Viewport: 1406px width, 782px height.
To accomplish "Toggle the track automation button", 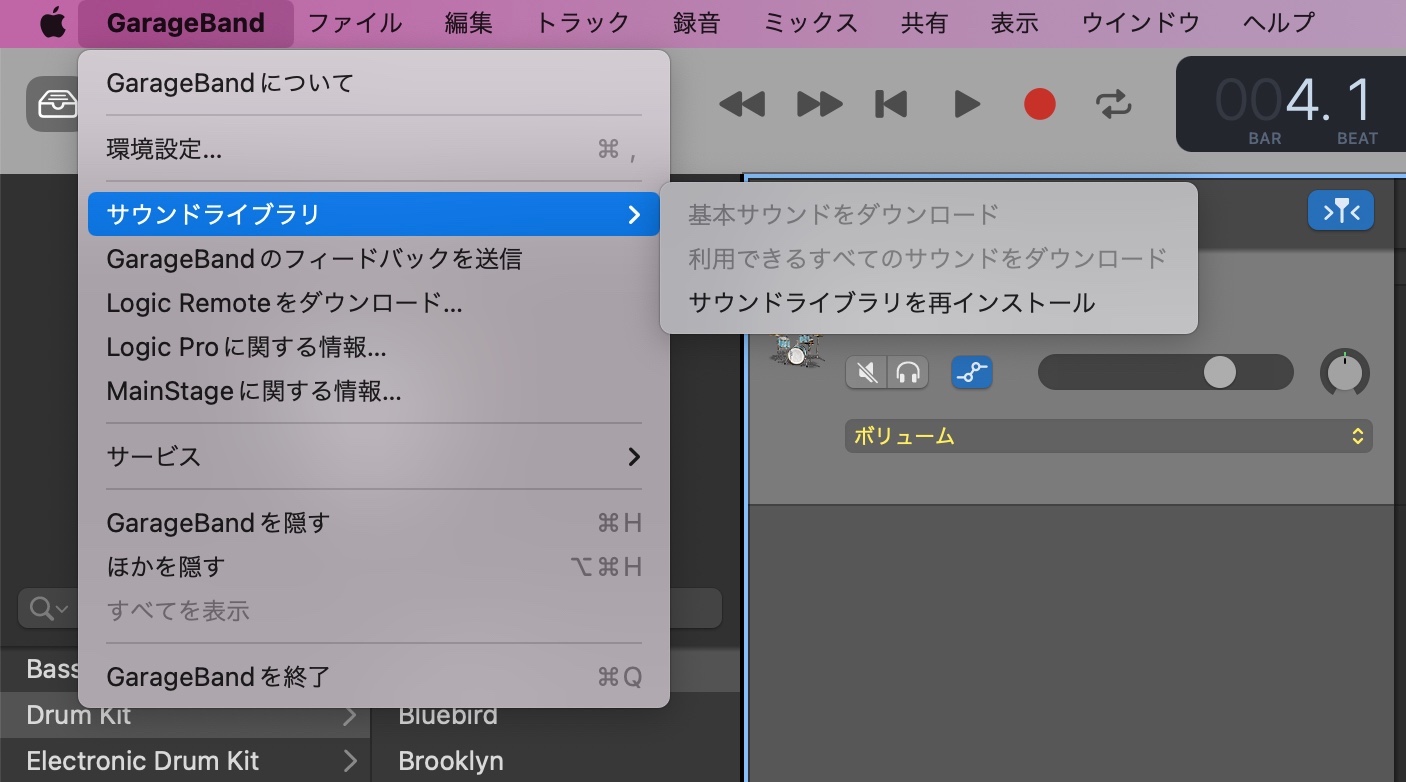I will (971, 373).
